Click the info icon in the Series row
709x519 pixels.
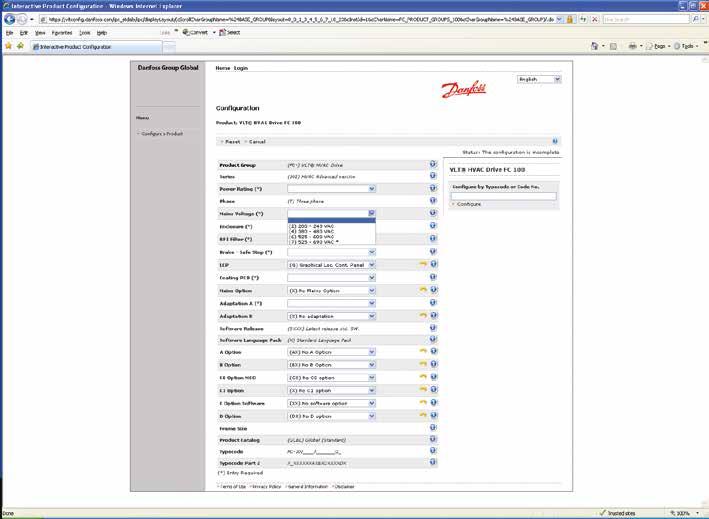click(x=433, y=175)
